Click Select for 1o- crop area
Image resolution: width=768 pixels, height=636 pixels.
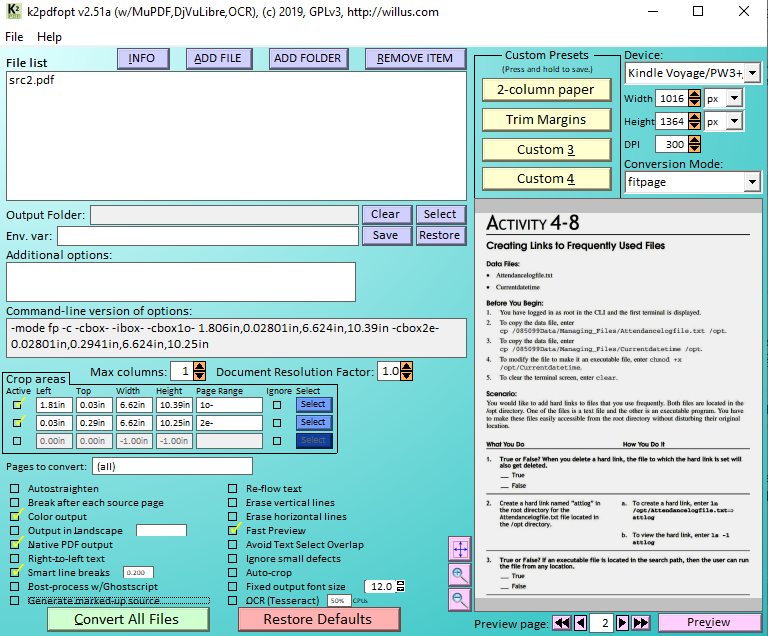[x=314, y=405]
